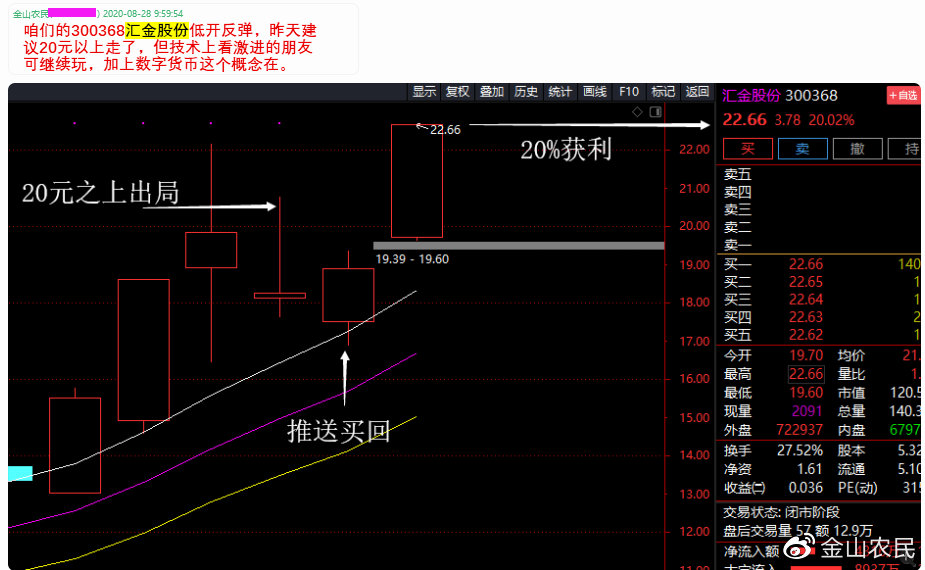This screenshot has width=925, height=570.
Task: Add stock with +自选 button
Action: coord(903,96)
